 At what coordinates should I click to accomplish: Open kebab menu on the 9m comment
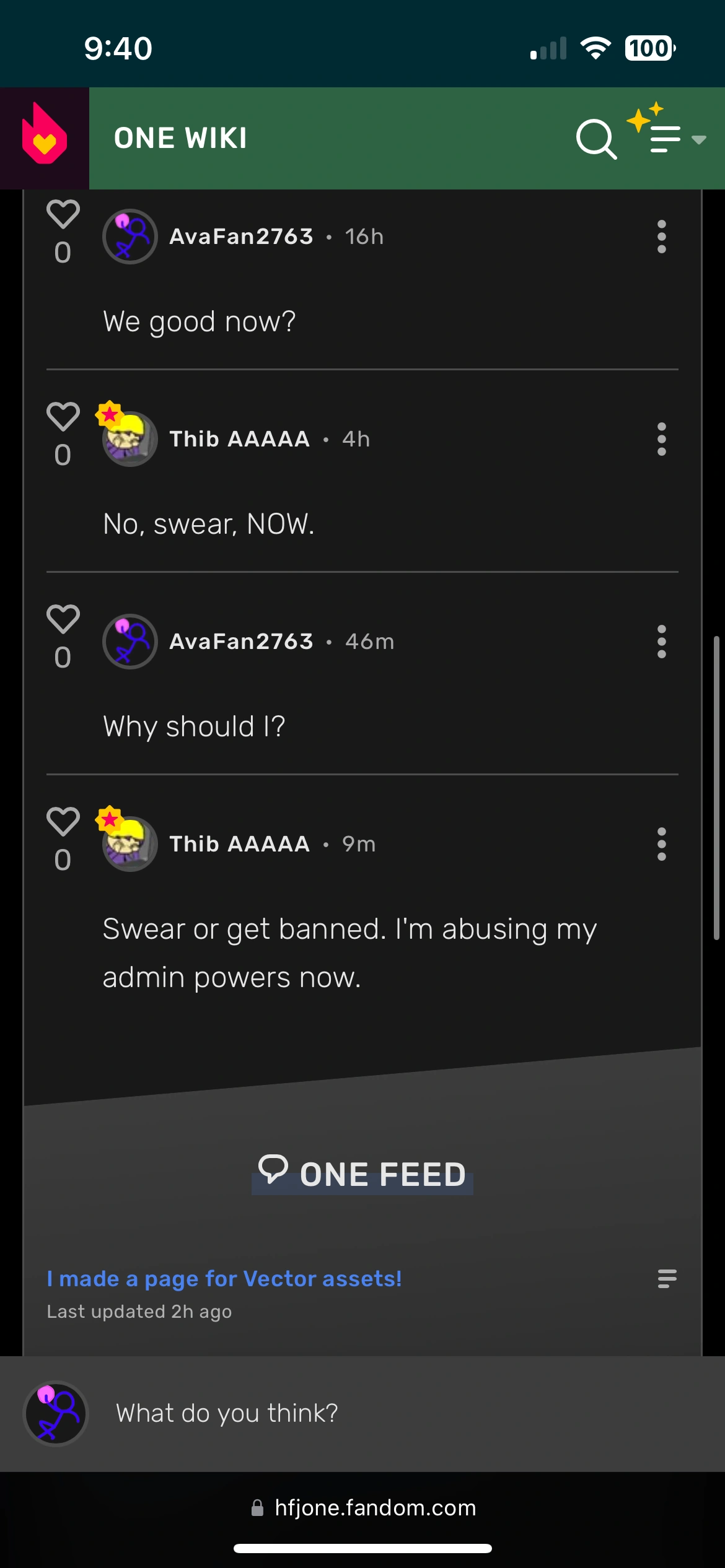[661, 844]
